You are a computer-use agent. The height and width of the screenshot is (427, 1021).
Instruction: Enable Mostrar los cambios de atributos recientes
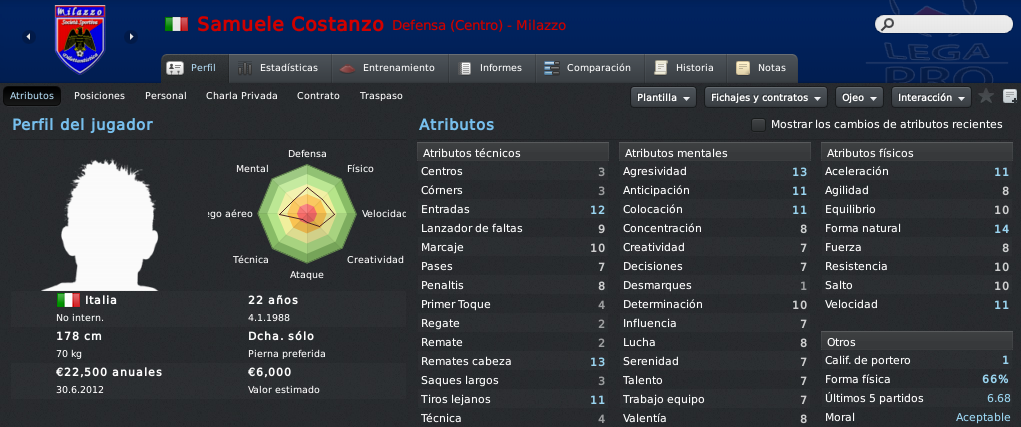[758, 124]
